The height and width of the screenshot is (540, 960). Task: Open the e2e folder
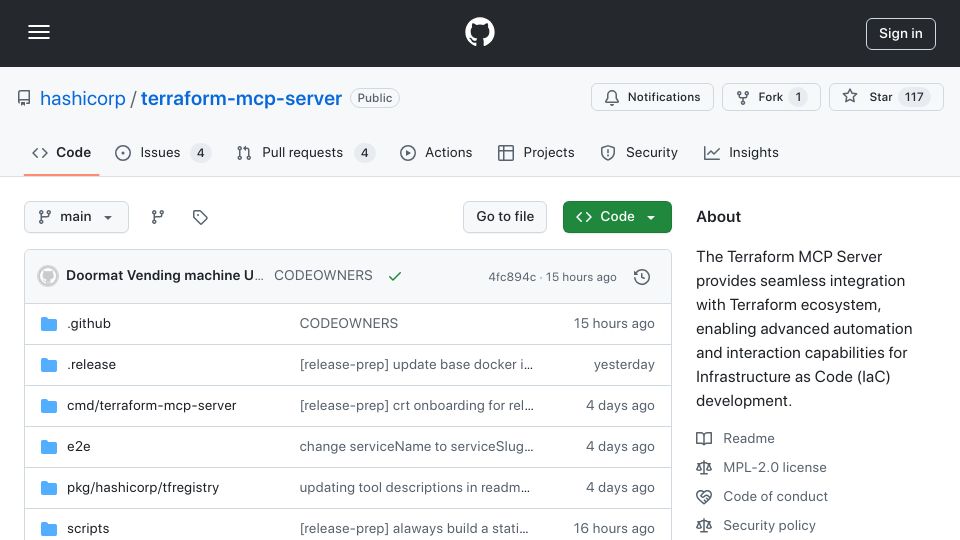[x=78, y=446]
